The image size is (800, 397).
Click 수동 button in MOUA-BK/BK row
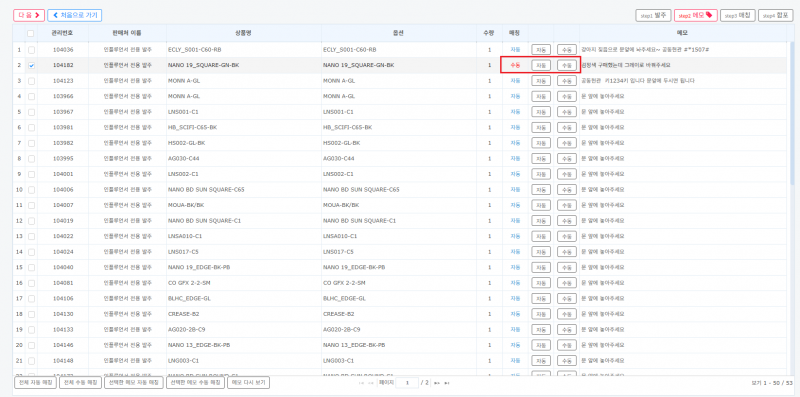click(566, 205)
